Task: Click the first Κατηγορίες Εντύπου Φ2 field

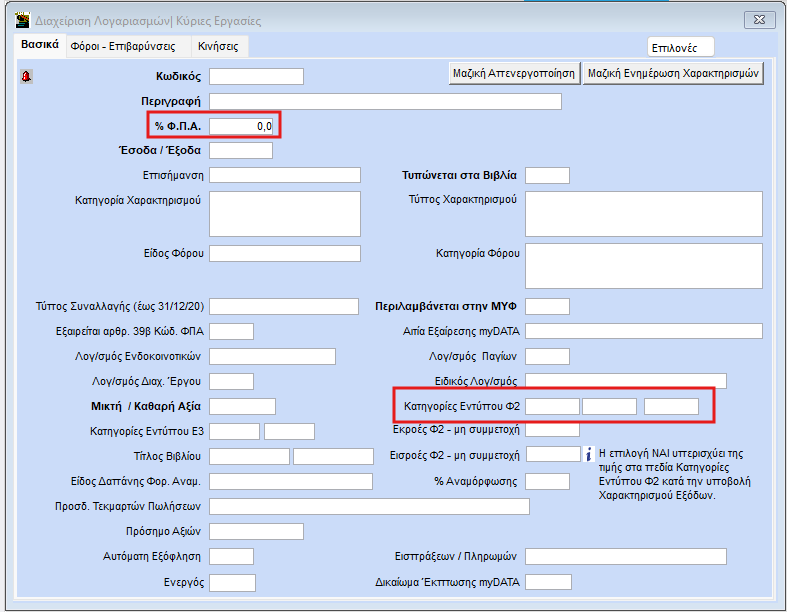Action: tap(552, 406)
